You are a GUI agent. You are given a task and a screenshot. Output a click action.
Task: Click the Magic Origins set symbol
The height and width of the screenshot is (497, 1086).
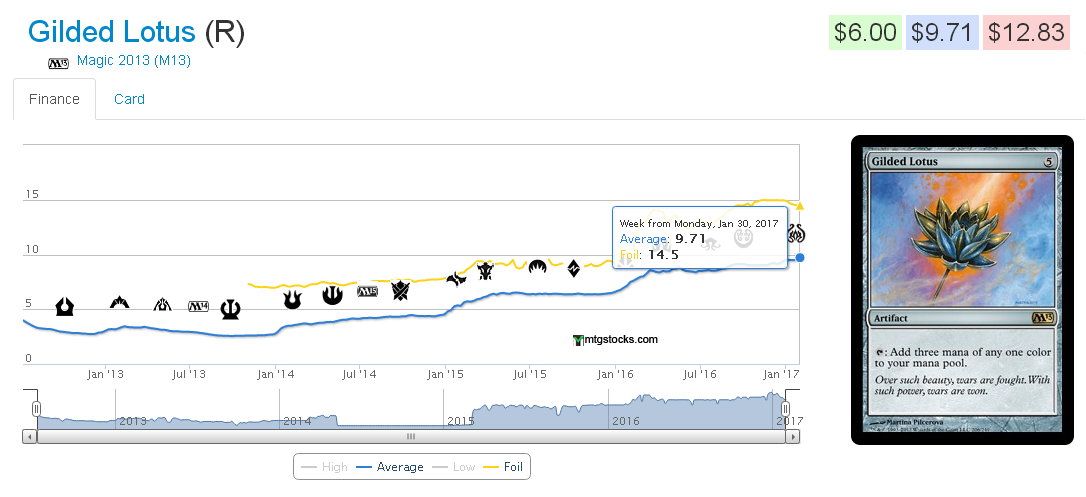pos(537,266)
